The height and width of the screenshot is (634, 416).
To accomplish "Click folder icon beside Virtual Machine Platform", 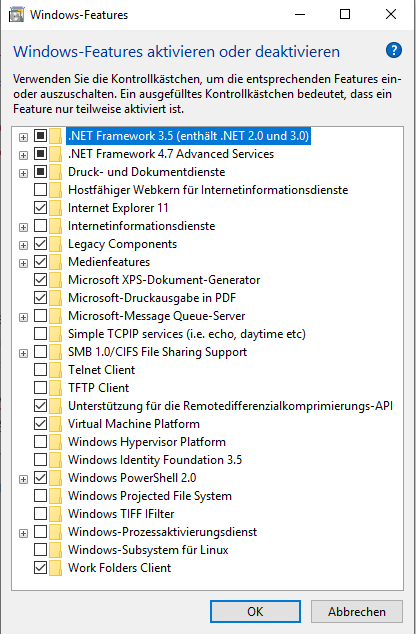I will click(56, 424).
